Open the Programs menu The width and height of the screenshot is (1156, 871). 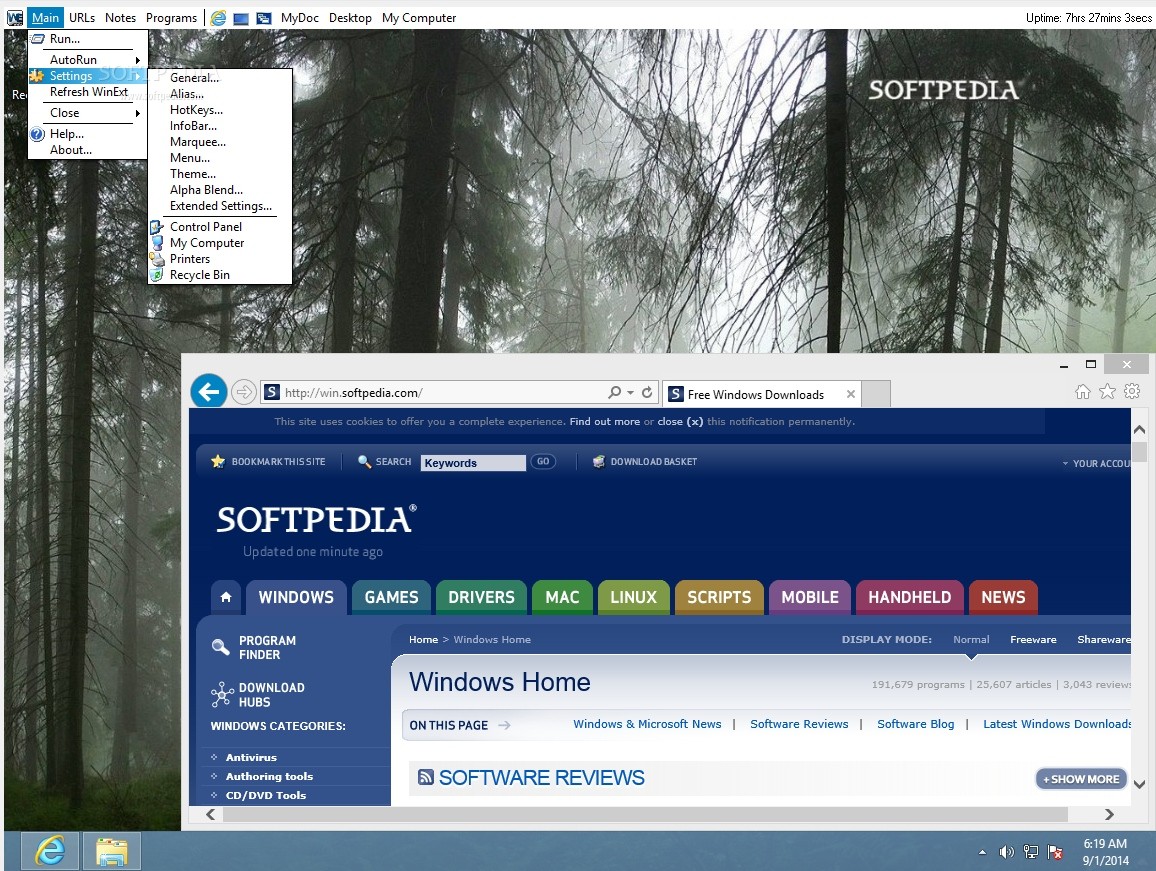(171, 18)
